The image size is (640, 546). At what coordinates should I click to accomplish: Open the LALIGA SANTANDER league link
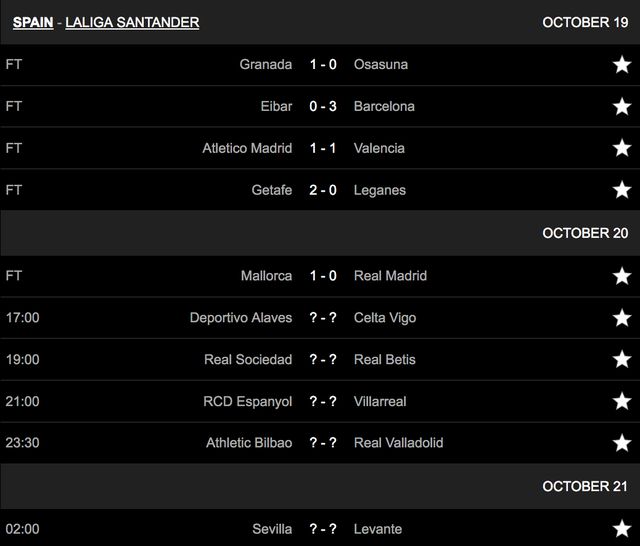coord(132,22)
